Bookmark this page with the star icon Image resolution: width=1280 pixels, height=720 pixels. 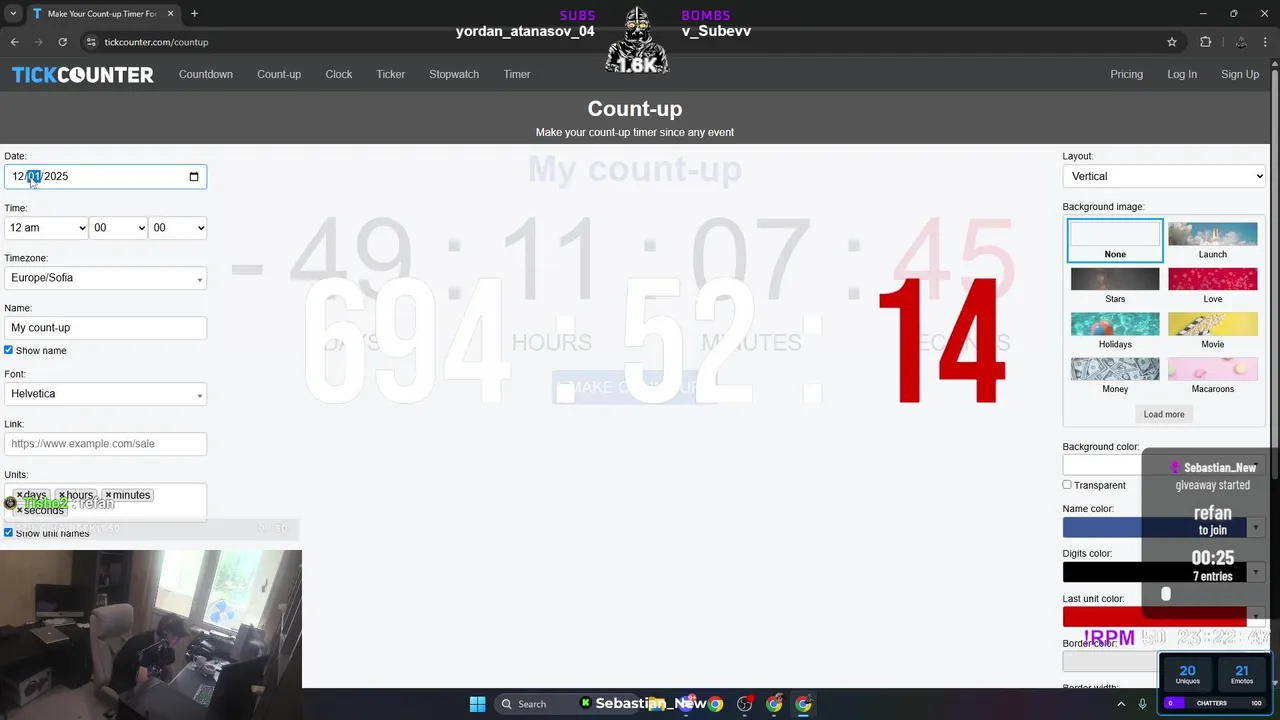tap(1172, 42)
